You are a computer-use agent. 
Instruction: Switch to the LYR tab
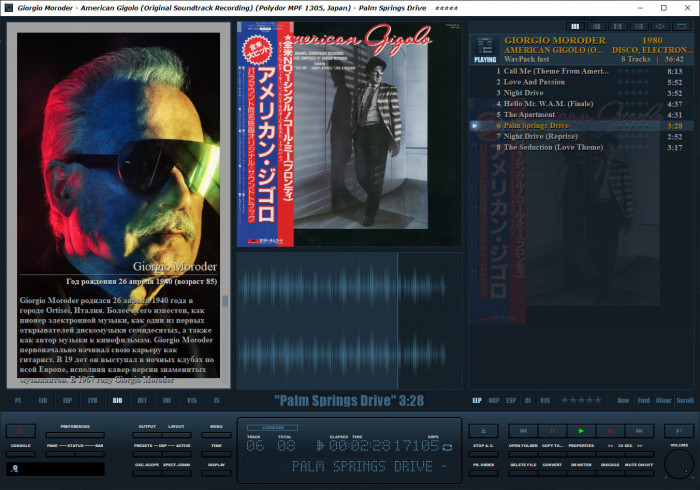tap(92, 400)
